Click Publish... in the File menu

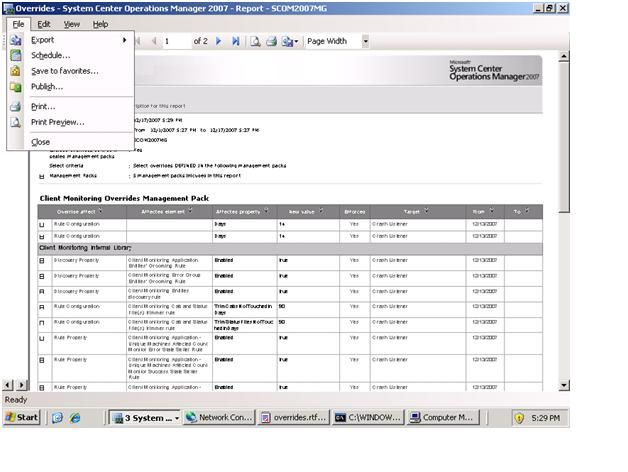pos(70,87)
